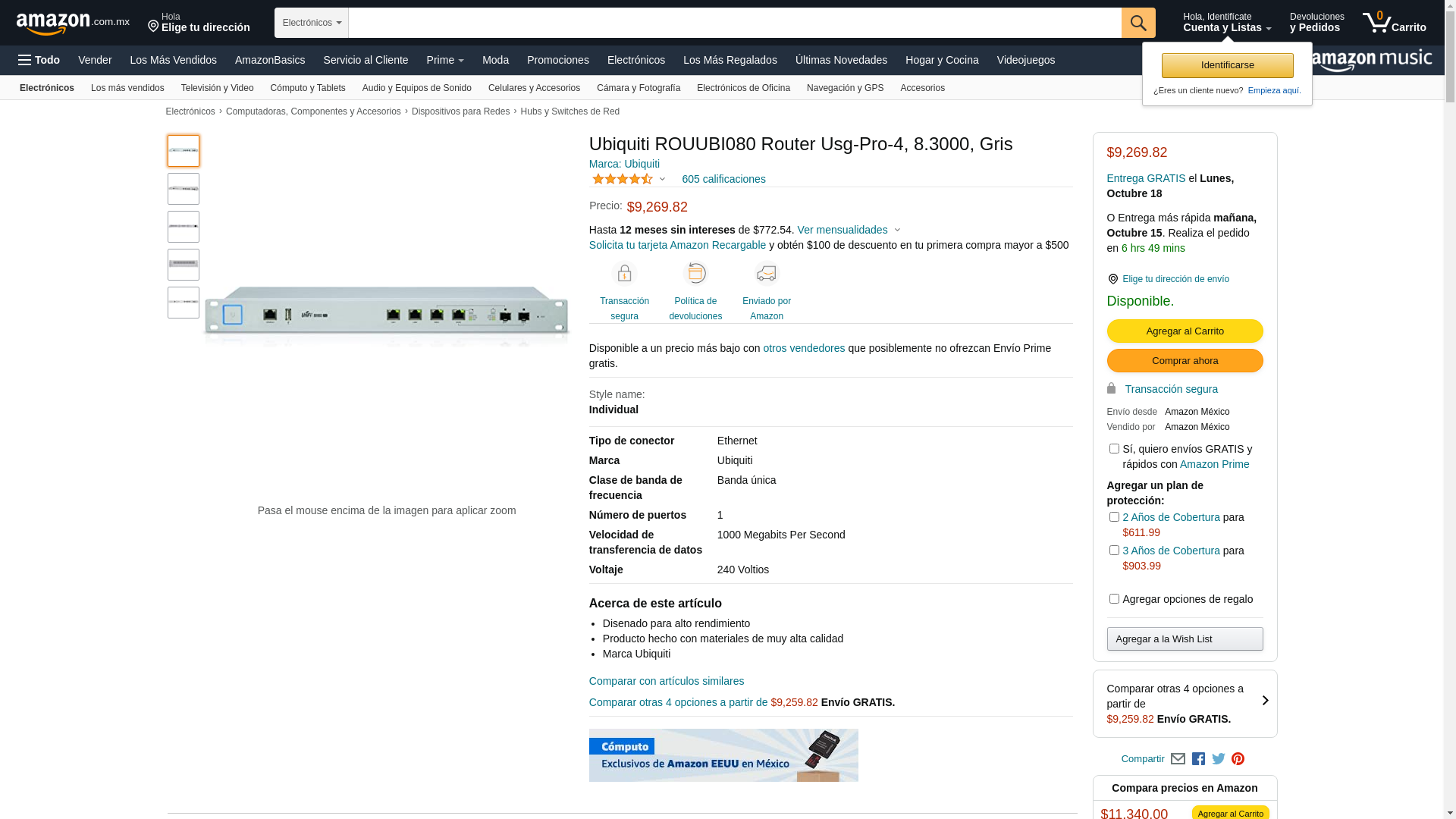Expand the Electrónicos search category dropdown
The width and height of the screenshot is (1456, 819).
pos(312,23)
